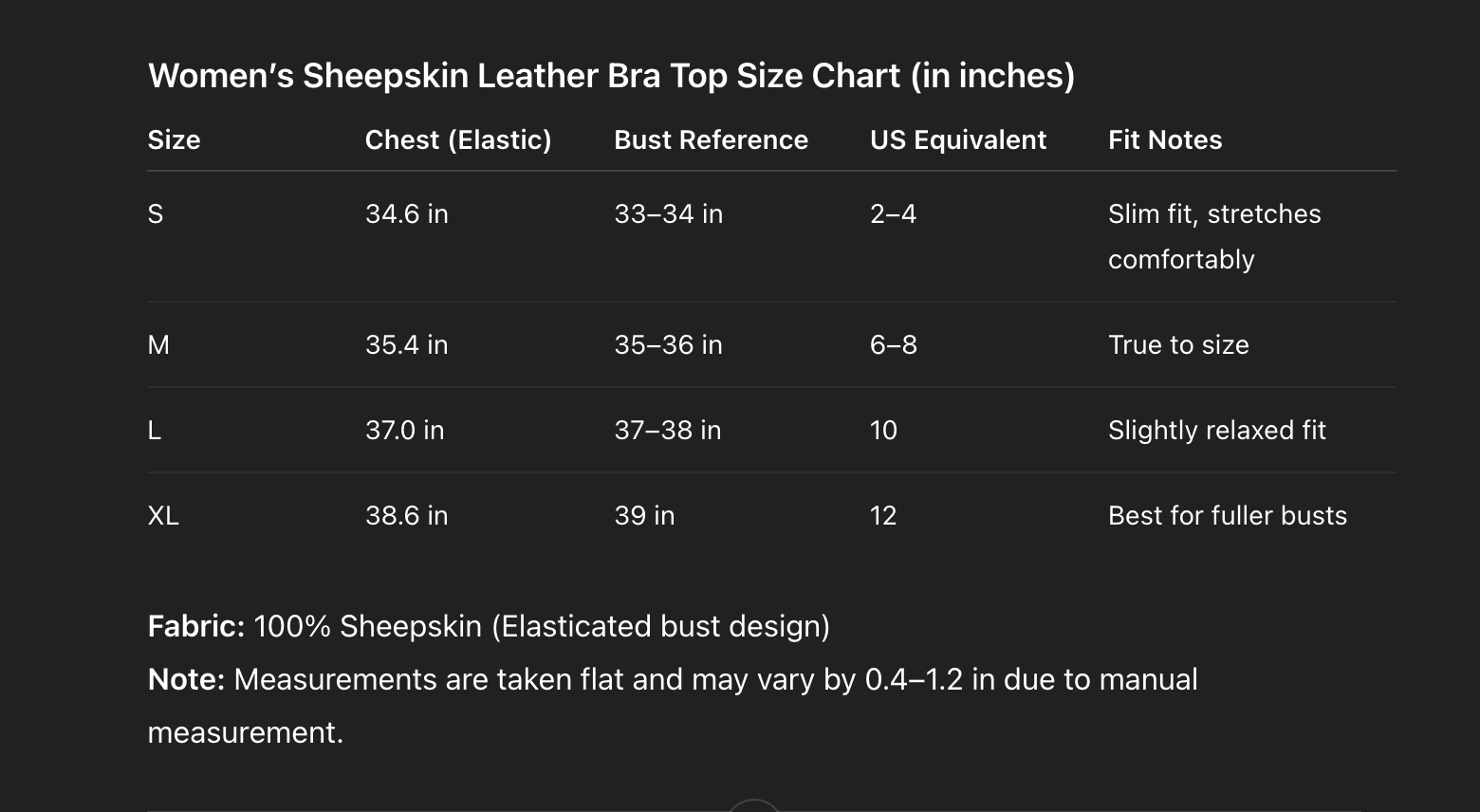
Task: Click the US equivalent 6–8 cell
Action: (893, 345)
